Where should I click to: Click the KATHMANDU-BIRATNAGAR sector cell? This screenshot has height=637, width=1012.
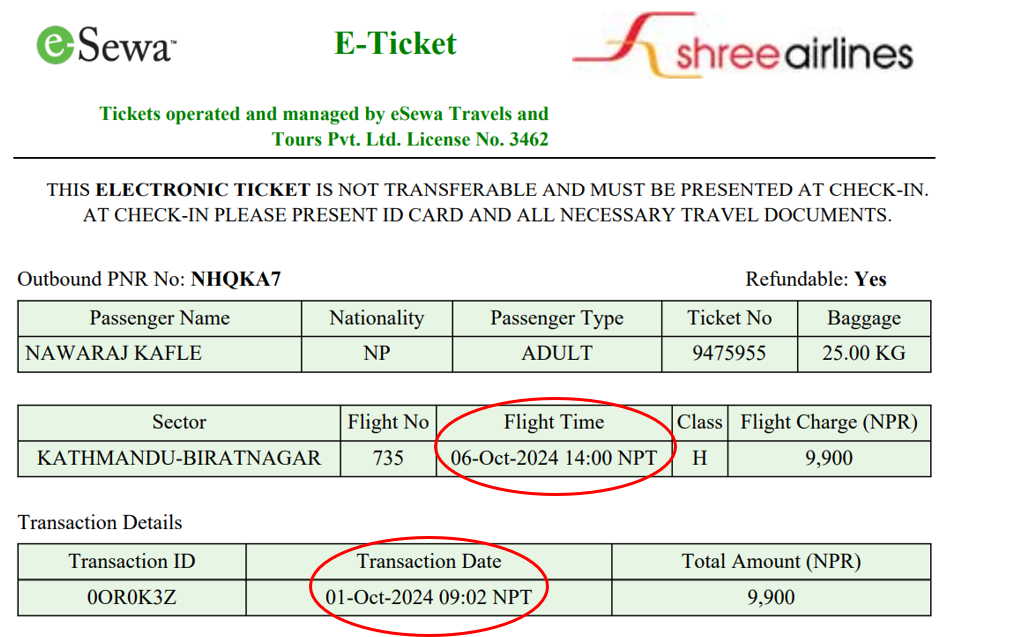[x=179, y=458]
